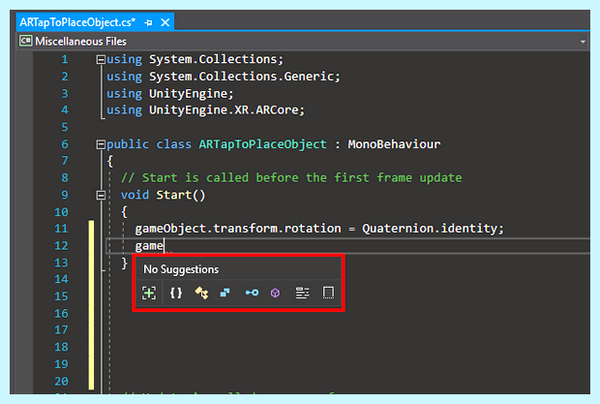Toggle the Namespaces curly-braces filter
This screenshot has width=600, height=404.
pos(176,293)
